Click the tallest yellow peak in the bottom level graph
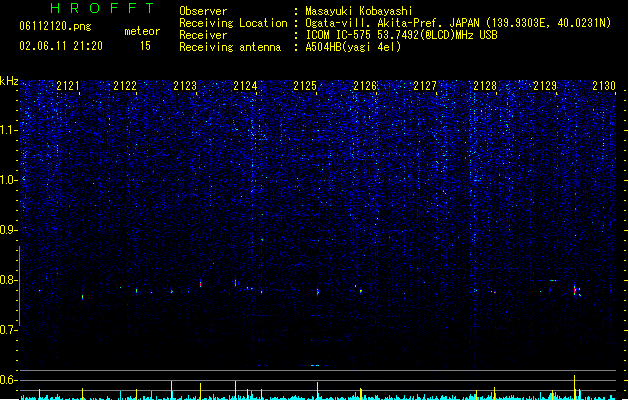 574,387
